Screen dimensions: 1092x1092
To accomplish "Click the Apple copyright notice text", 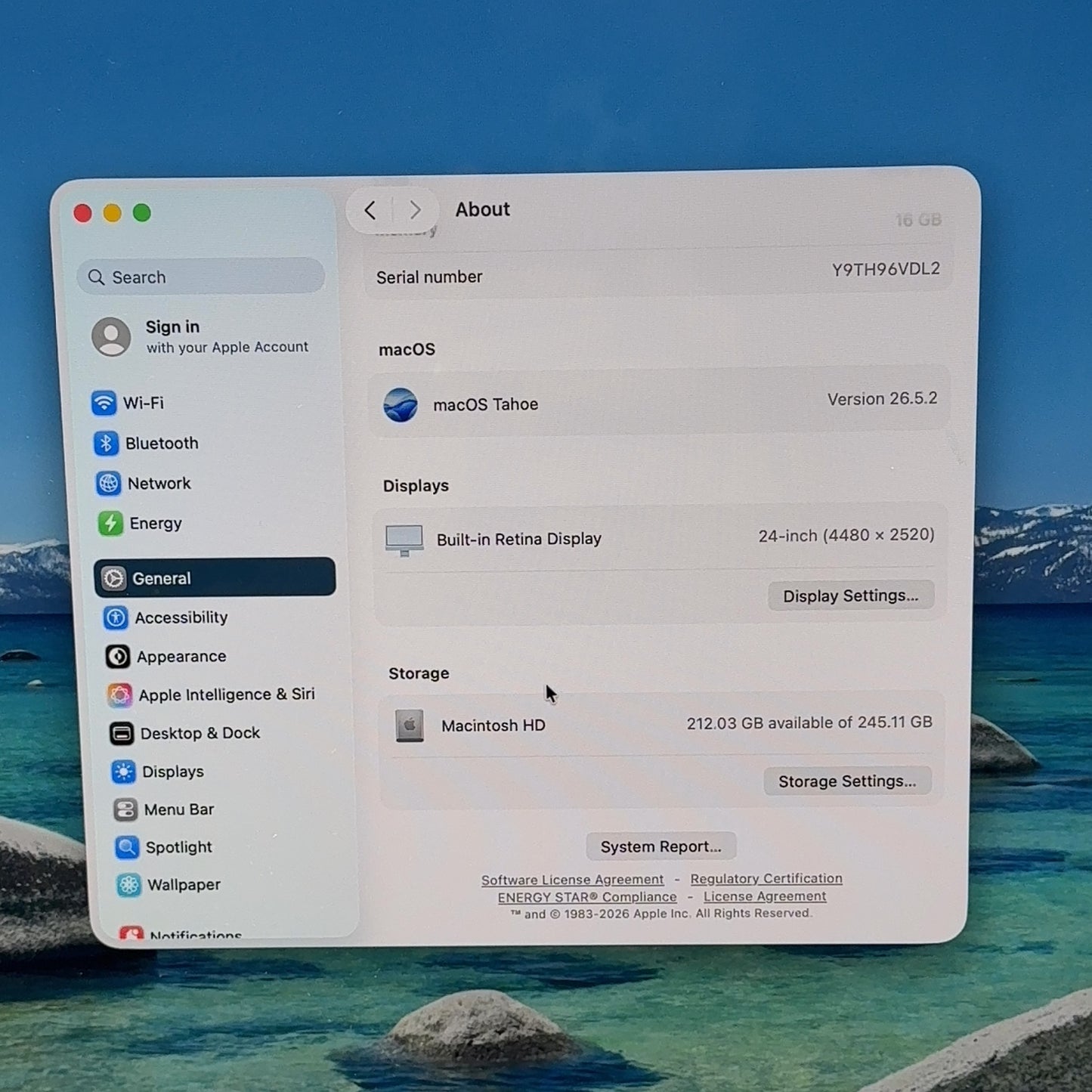I will (661, 914).
